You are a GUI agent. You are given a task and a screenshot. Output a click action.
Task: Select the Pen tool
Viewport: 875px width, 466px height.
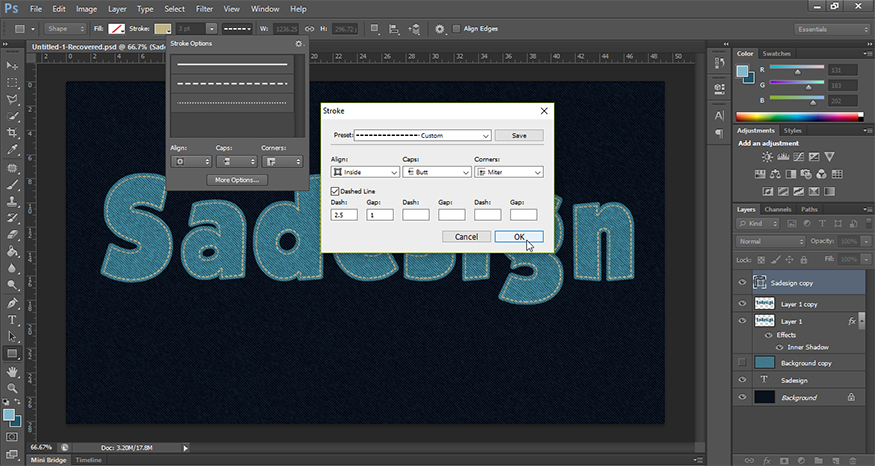[x=12, y=303]
